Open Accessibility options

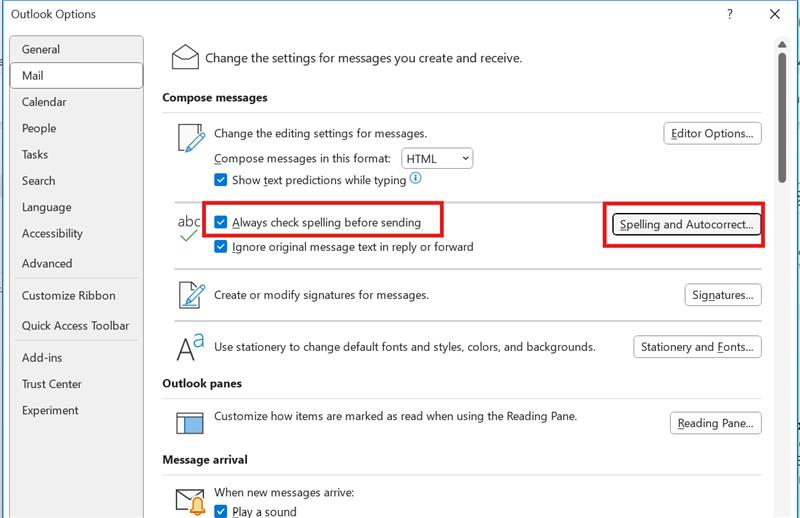point(77,233)
